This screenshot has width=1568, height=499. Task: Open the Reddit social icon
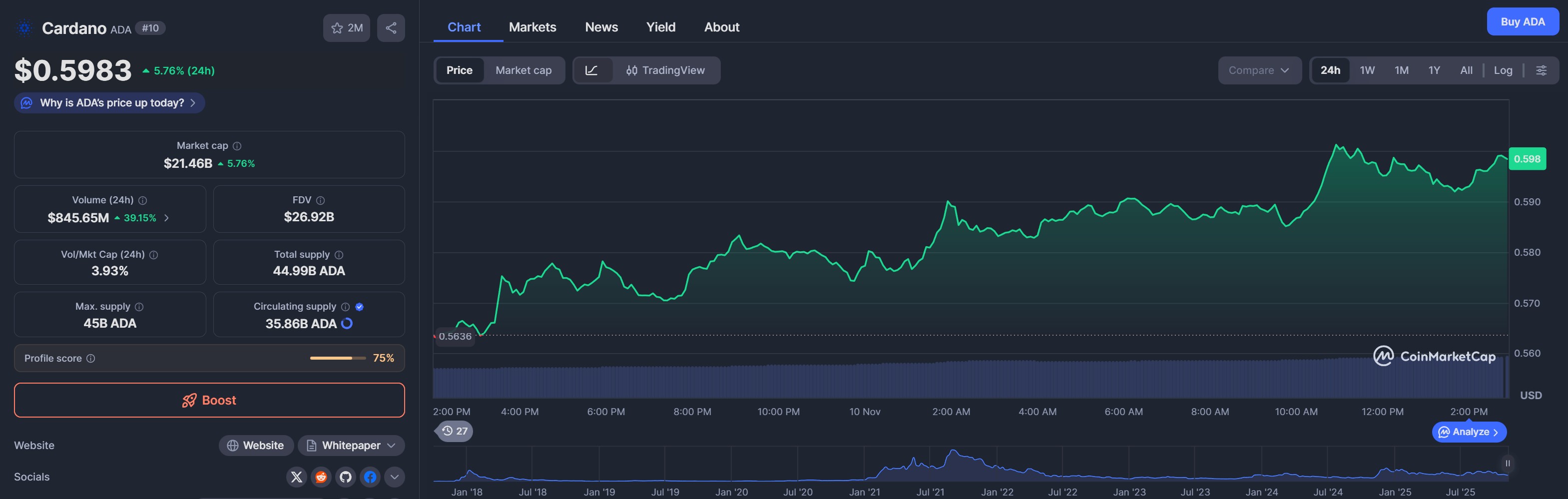pos(321,477)
